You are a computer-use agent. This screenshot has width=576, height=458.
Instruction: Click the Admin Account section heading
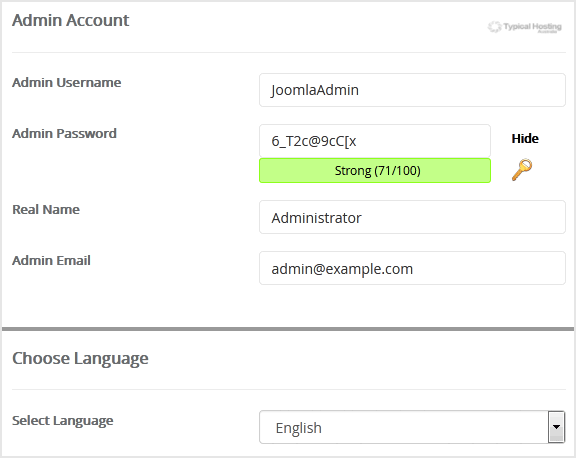pyautogui.click(x=71, y=20)
